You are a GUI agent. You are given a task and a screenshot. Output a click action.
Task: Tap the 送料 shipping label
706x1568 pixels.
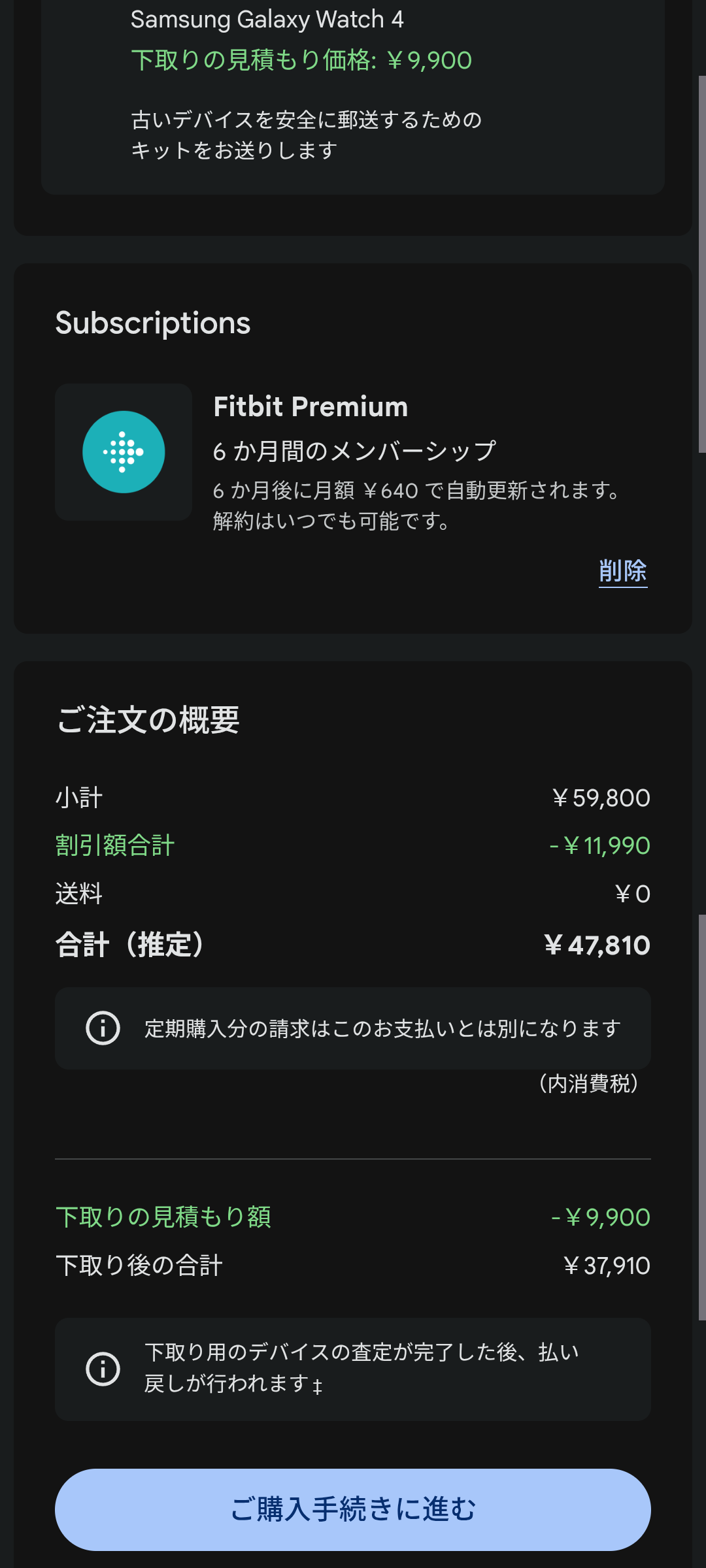79,894
